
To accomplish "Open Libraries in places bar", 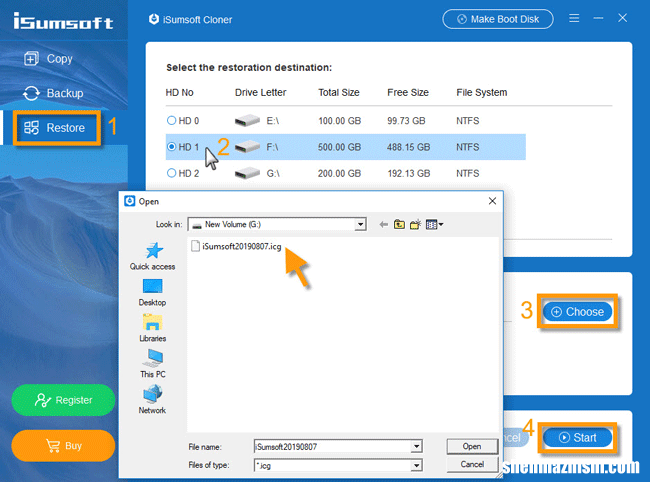I will coord(153,328).
